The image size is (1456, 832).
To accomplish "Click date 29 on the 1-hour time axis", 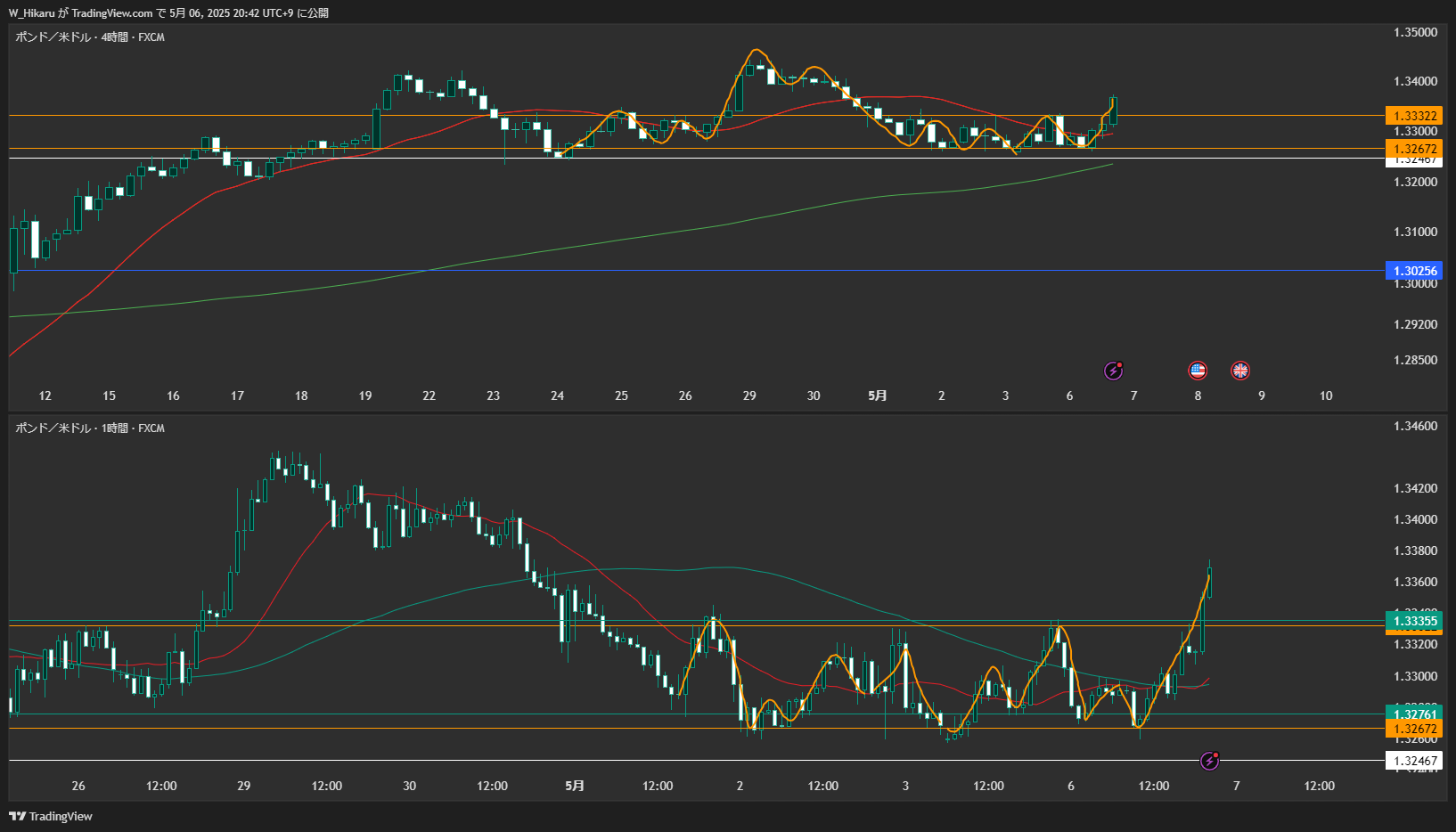I will pos(244,786).
